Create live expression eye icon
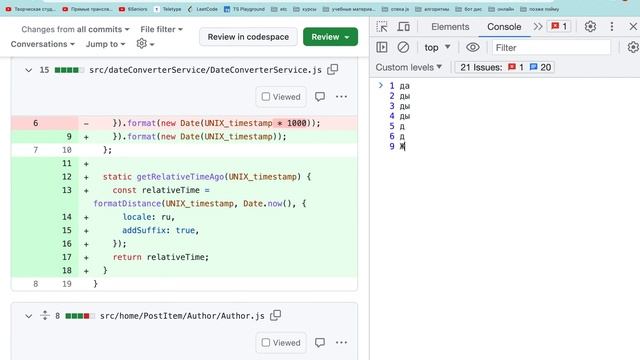This screenshot has width=640, height=360. point(473,47)
